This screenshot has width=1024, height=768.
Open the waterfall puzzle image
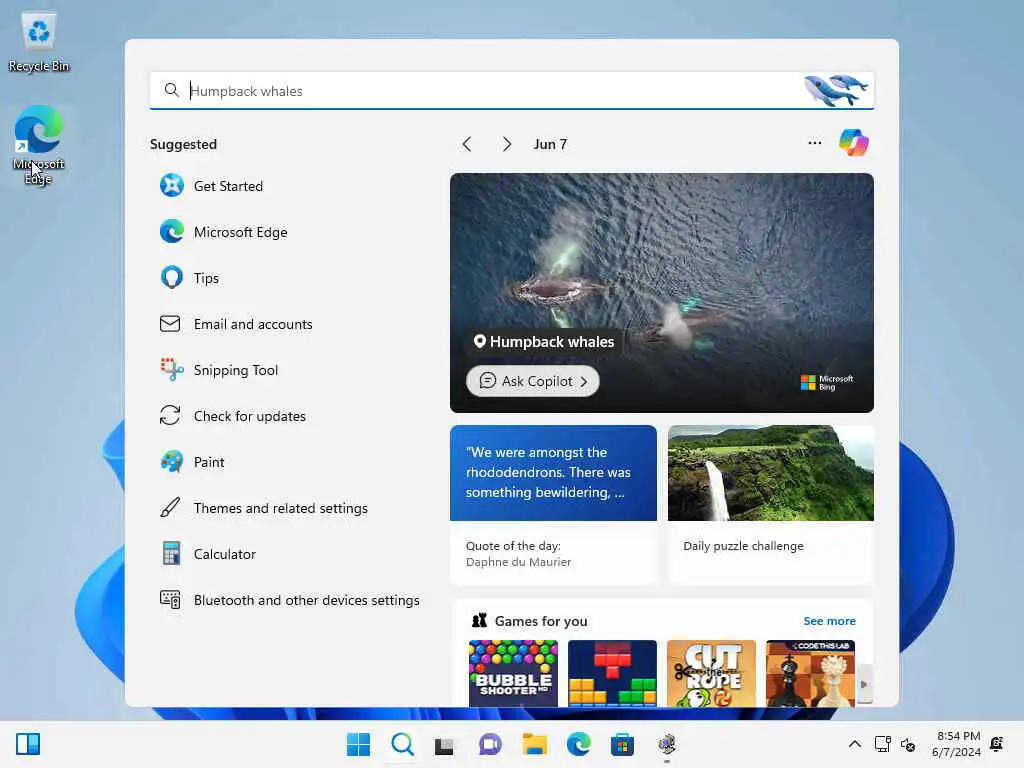click(771, 473)
